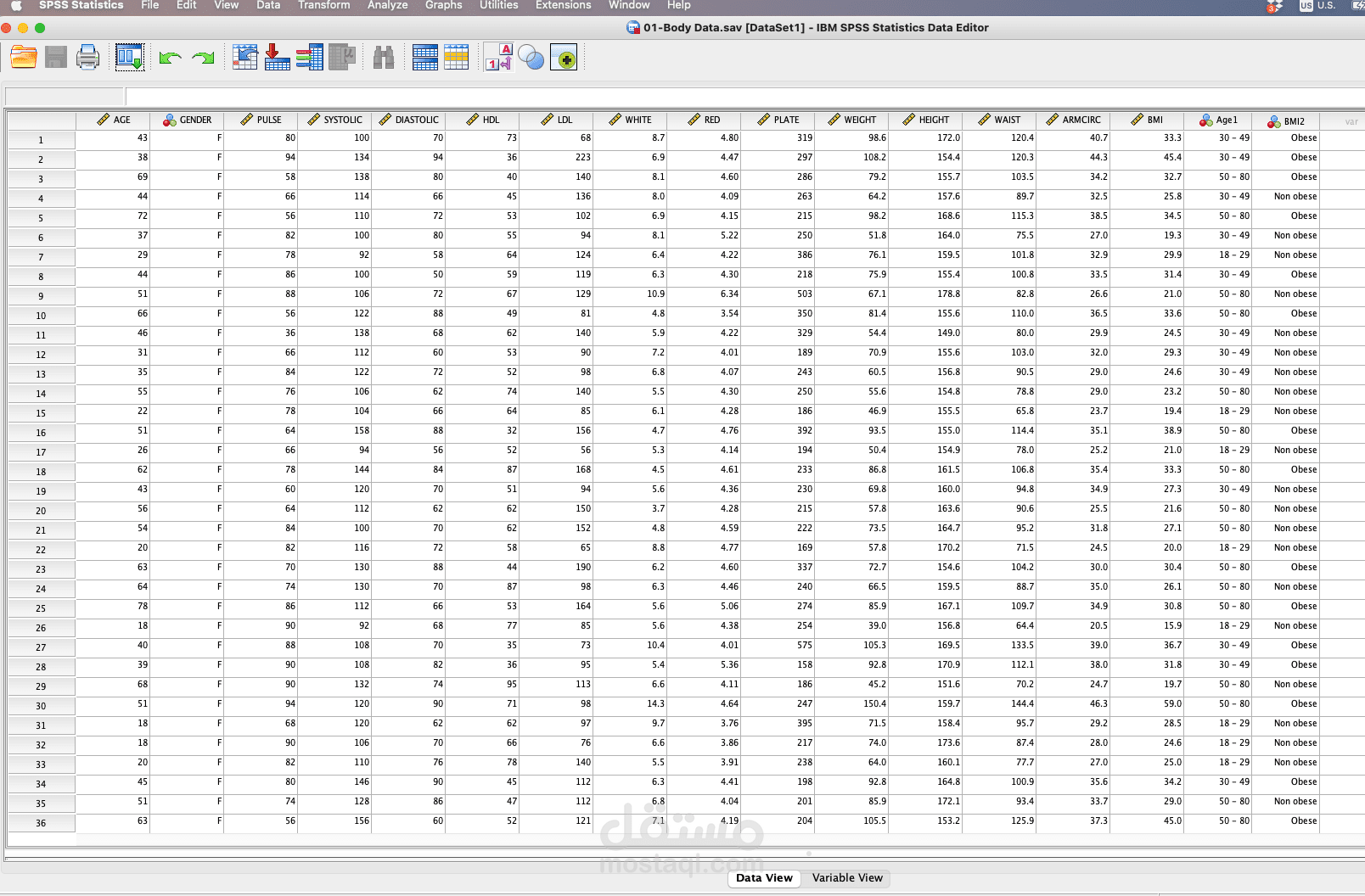This screenshot has width=1365, height=896.
Task: Click the U.S. input source menu
Action: tap(1317, 6)
